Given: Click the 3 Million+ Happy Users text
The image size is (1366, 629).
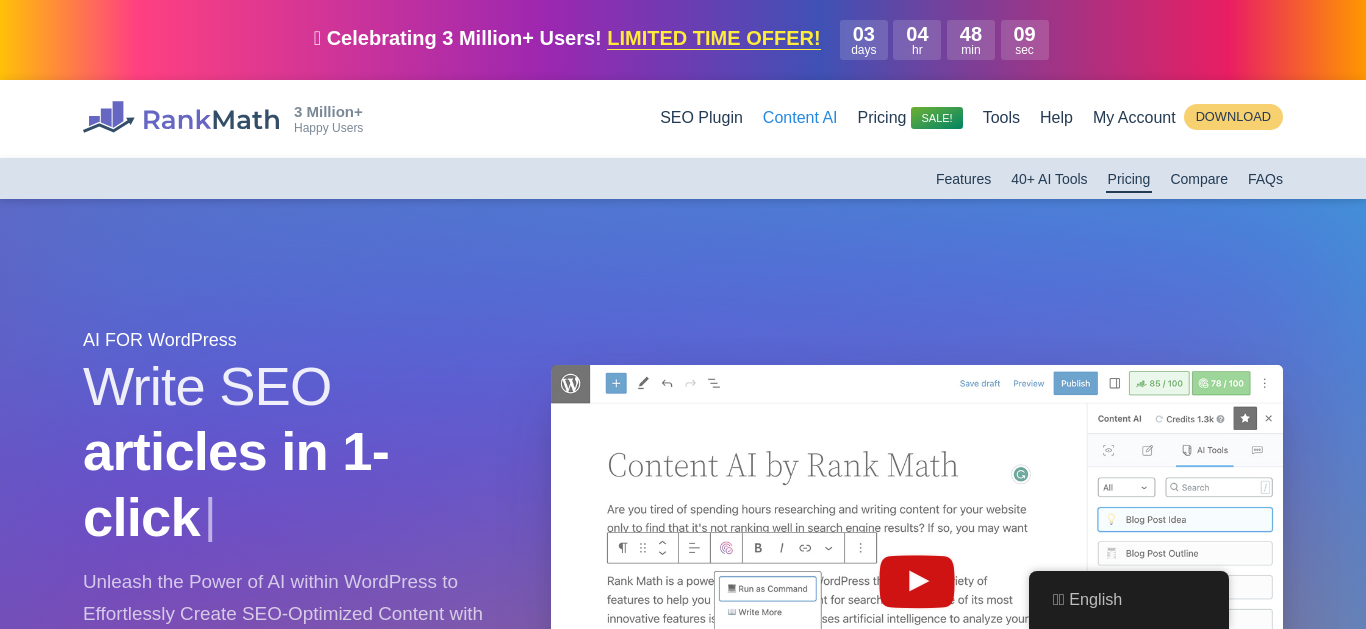Looking at the screenshot, I should pos(328,119).
